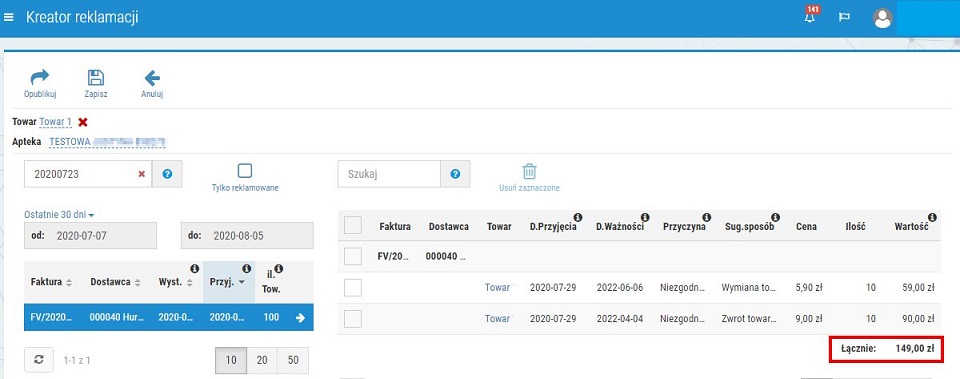The image size is (960, 379).
Task: Click the Opublikuj arrow icon
Action: coord(40,78)
